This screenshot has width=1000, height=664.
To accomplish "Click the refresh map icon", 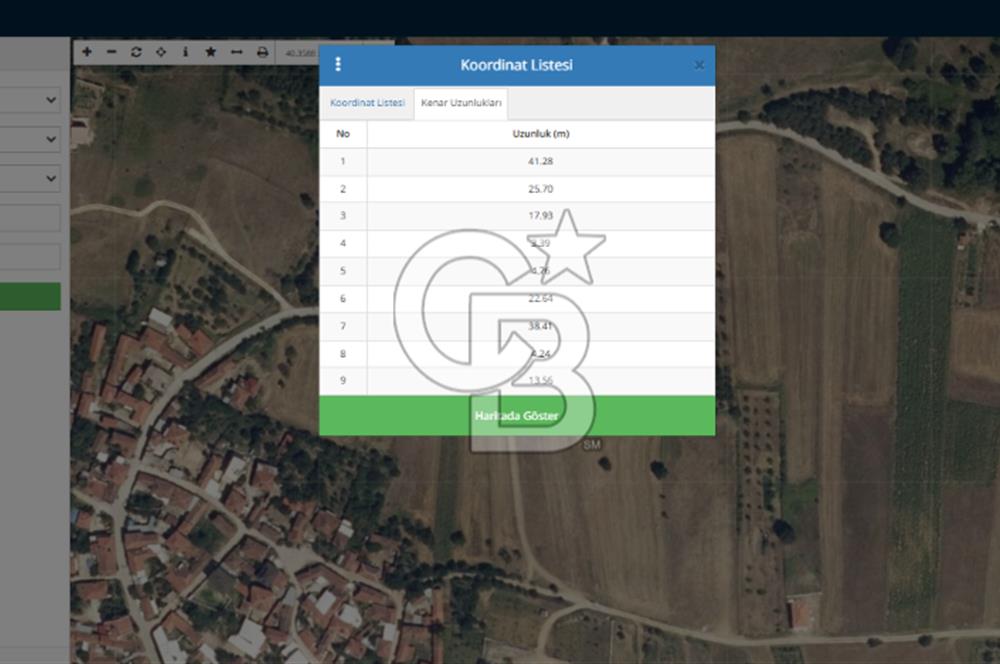I will (136, 52).
